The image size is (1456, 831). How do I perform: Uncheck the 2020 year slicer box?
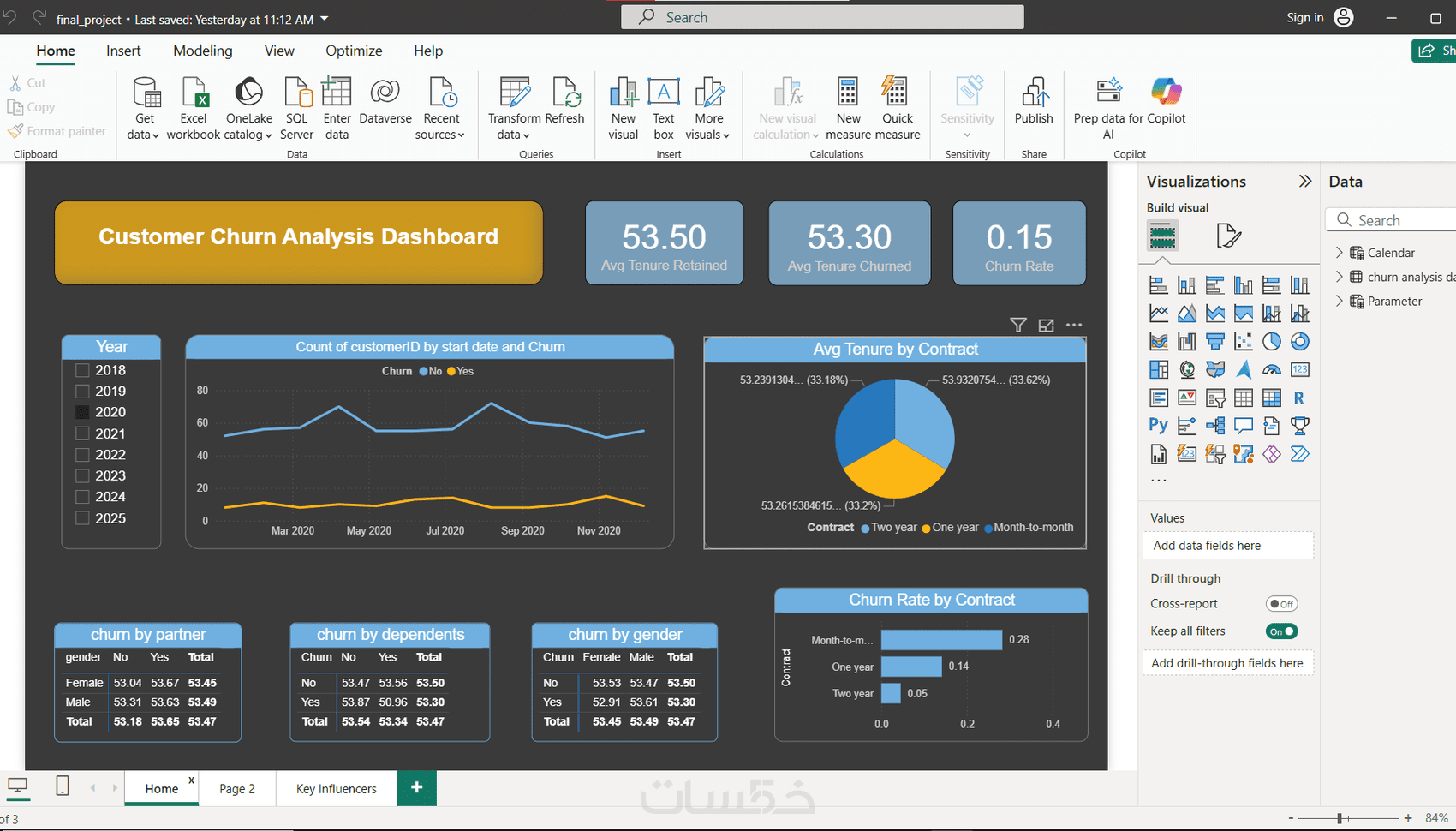tap(82, 412)
